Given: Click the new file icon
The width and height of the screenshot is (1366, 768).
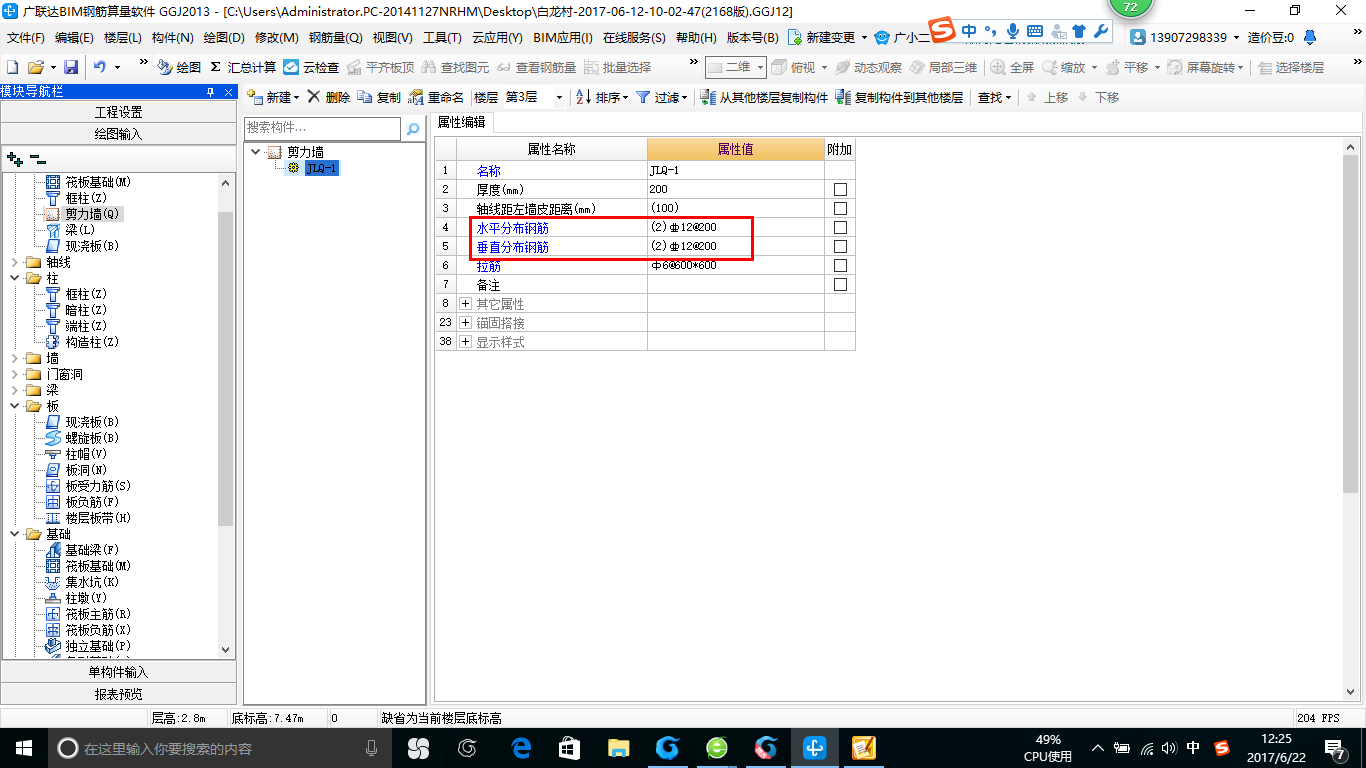Looking at the screenshot, I should pyautogui.click(x=12, y=67).
